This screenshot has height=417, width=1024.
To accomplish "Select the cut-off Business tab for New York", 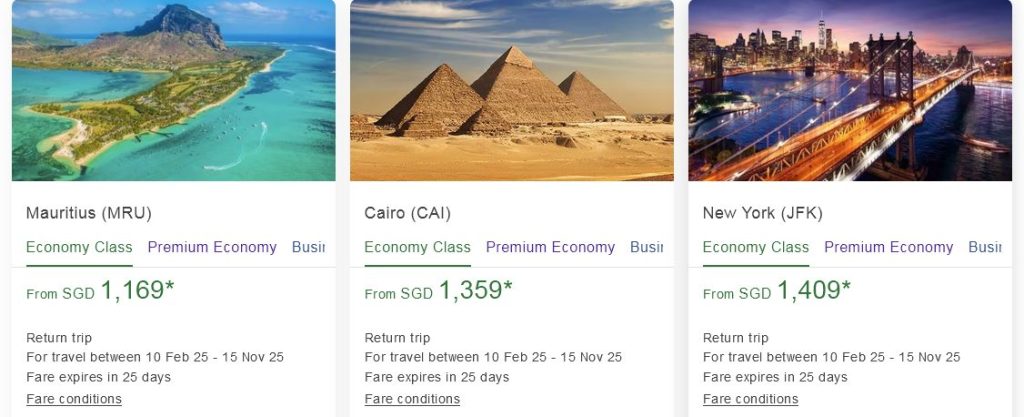I will click(984, 247).
